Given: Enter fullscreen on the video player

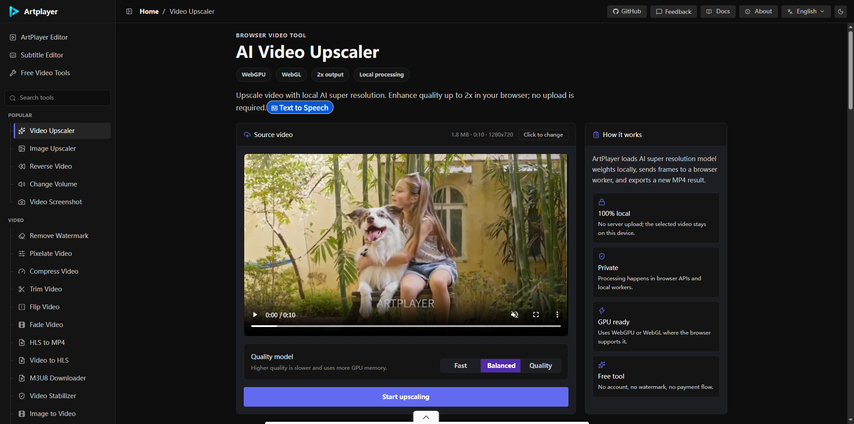Looking at the screenshot, I should pyautogui.click(x=536, y=315).
